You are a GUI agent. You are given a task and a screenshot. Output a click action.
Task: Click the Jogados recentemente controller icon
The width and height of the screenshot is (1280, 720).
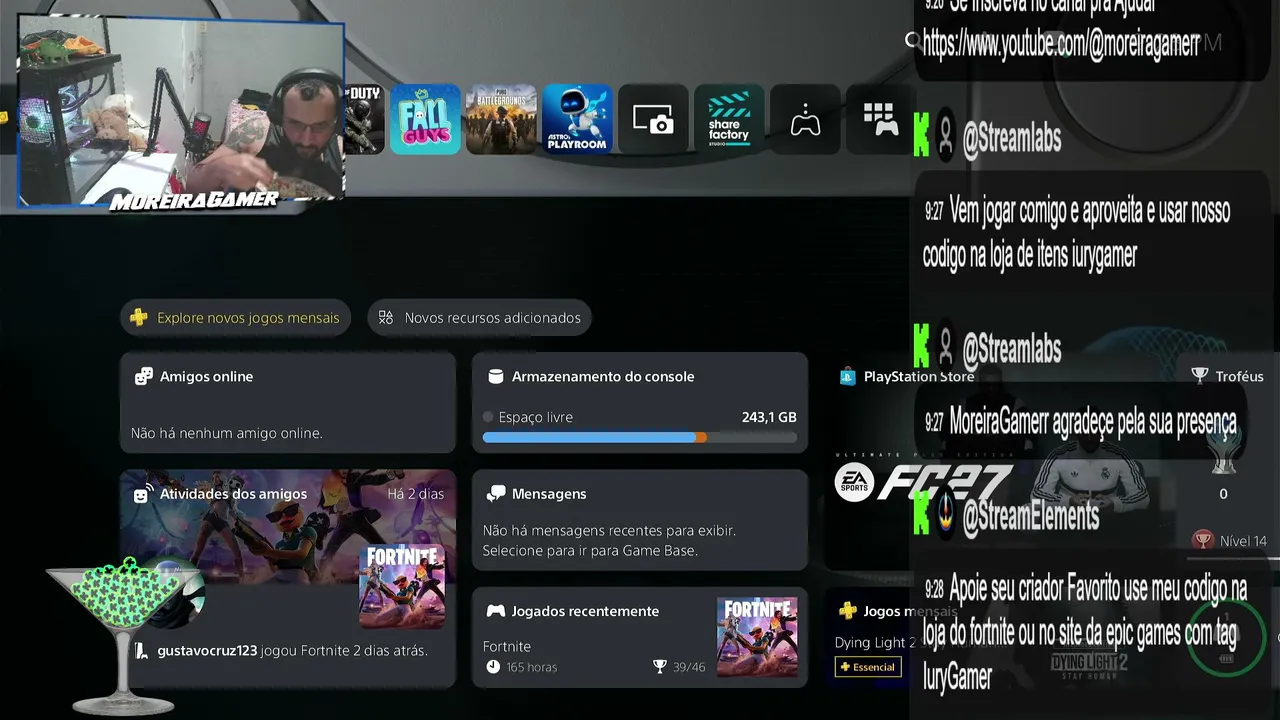point(495,610)
